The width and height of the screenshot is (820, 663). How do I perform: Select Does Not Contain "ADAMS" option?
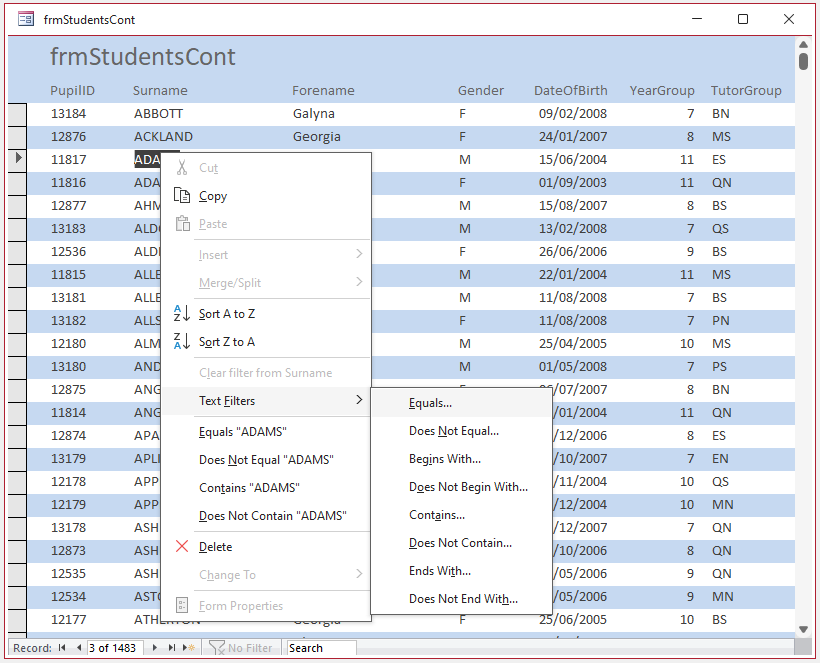(266, 516)
